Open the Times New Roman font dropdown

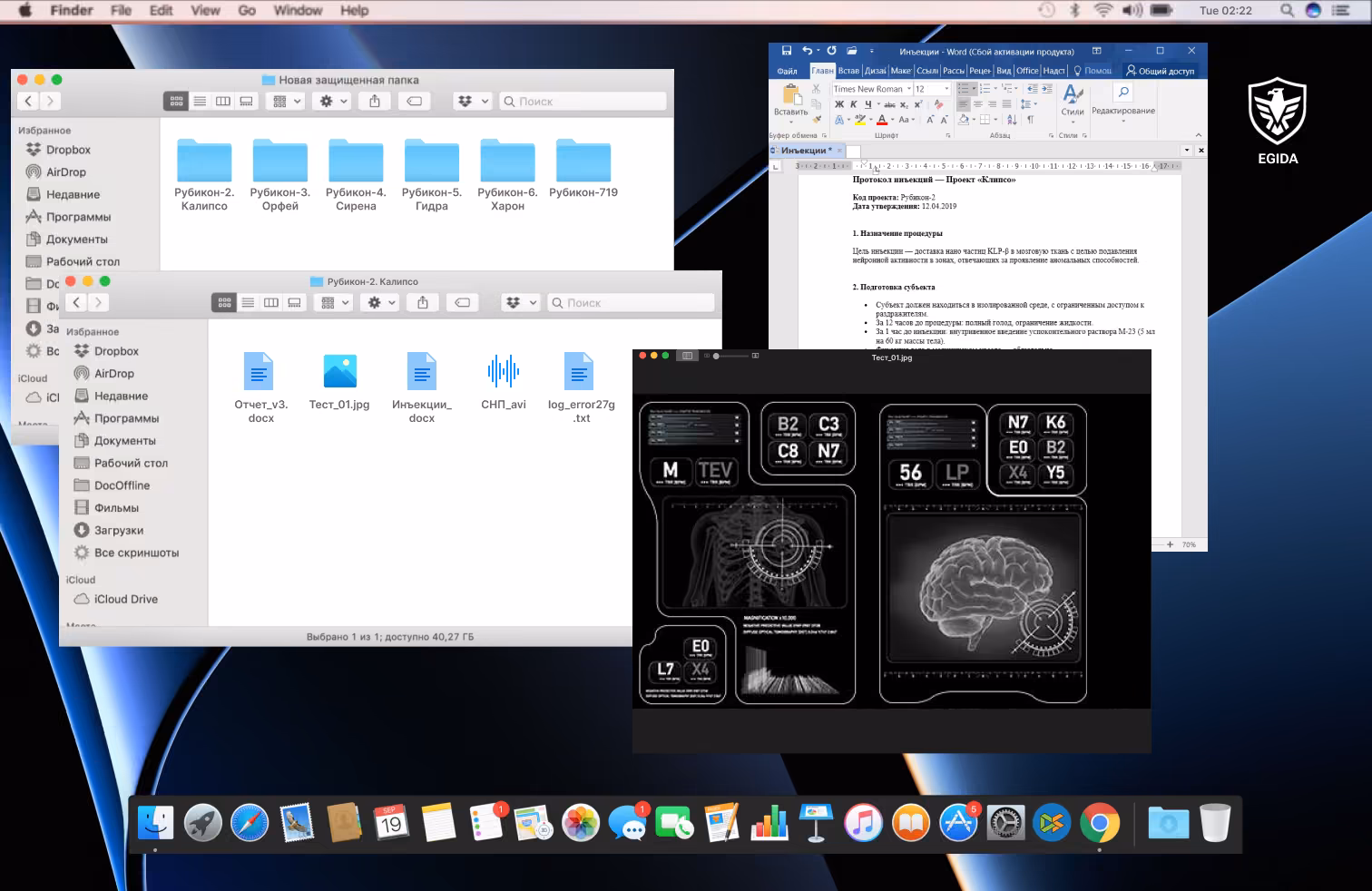pos(907,89)
